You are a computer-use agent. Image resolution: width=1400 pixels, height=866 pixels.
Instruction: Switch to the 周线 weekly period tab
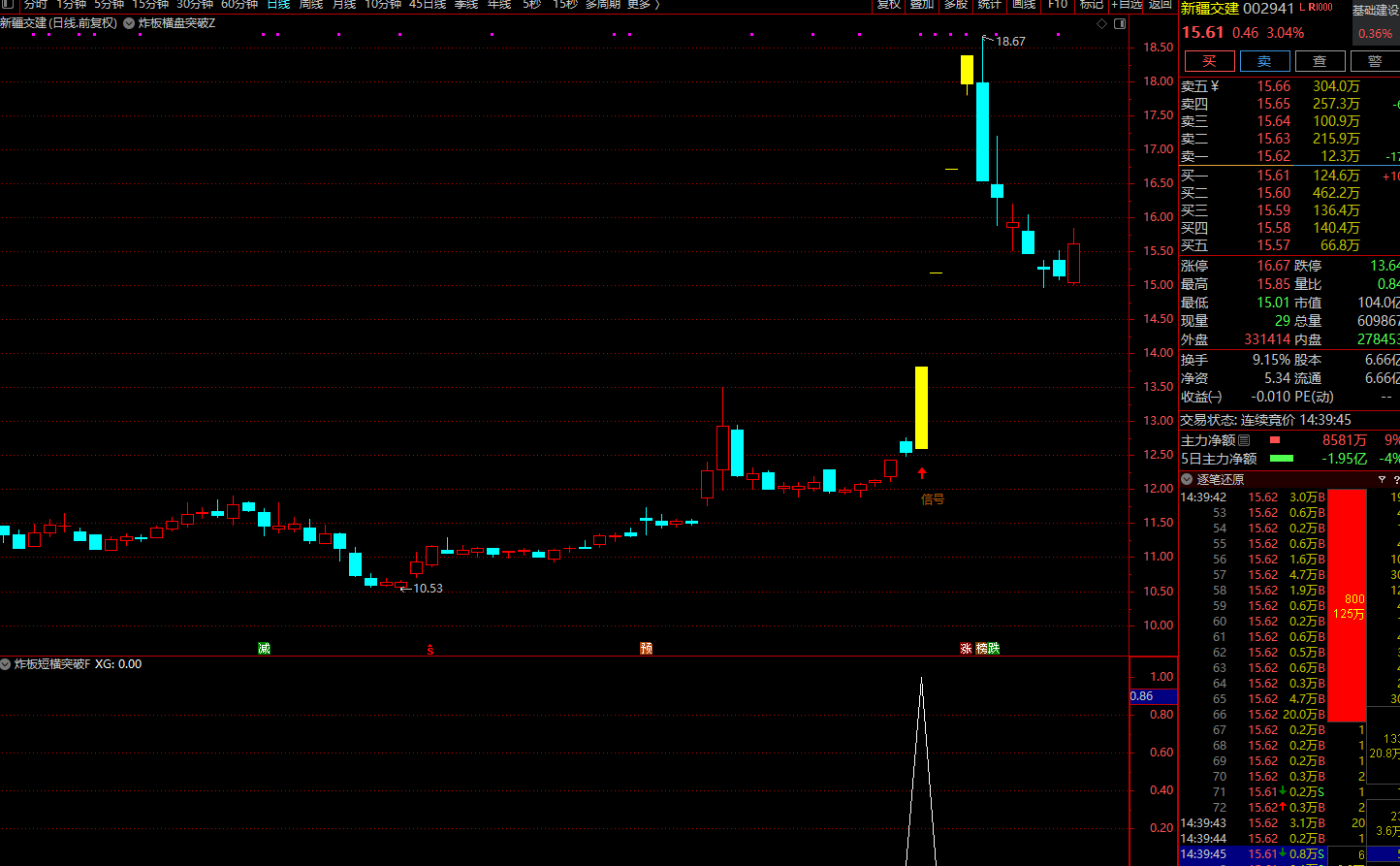point(310,4)
